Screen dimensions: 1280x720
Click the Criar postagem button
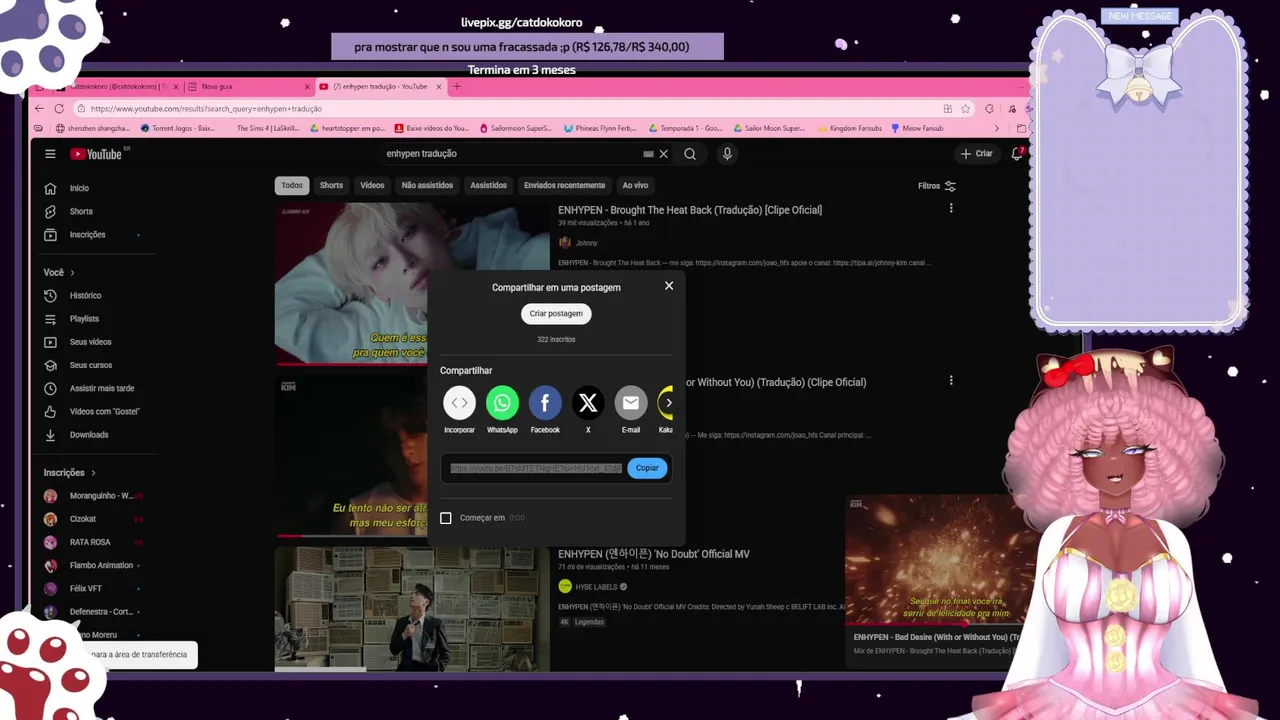(x=556, y=314)
